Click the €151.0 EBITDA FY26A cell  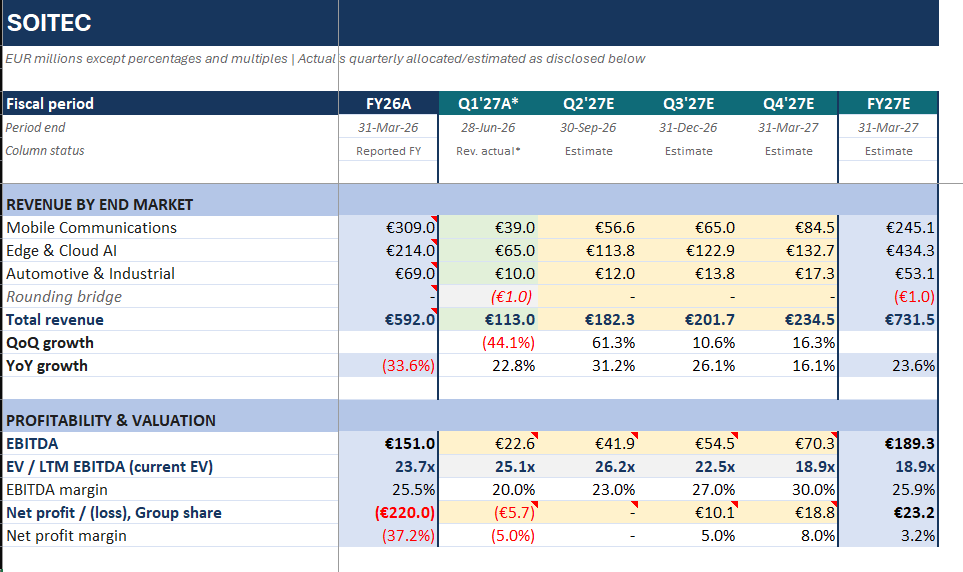pos(388,444)
